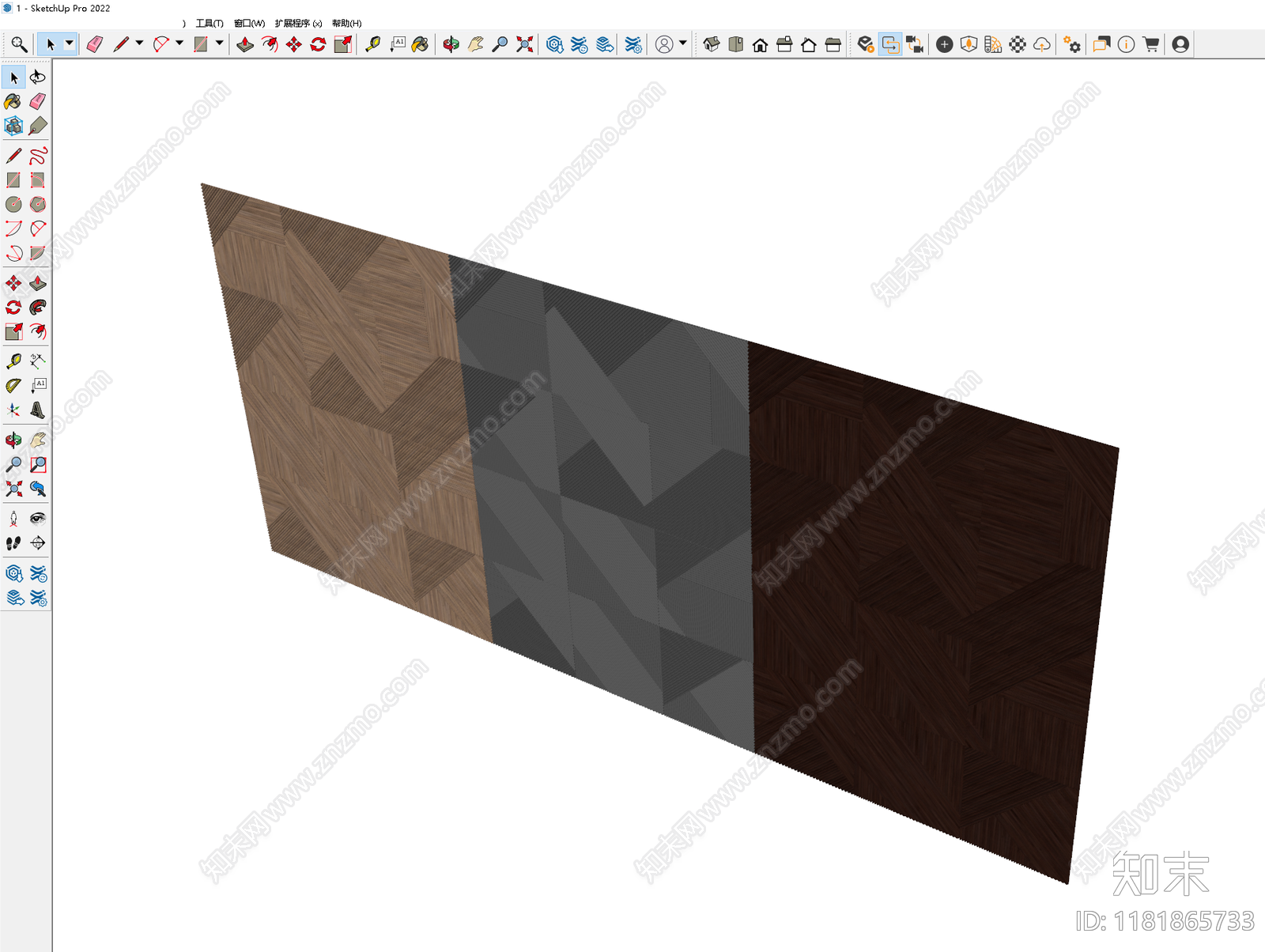
Task: Pick the Pie tool in left toolbar
Action: (x=38, y=253)
